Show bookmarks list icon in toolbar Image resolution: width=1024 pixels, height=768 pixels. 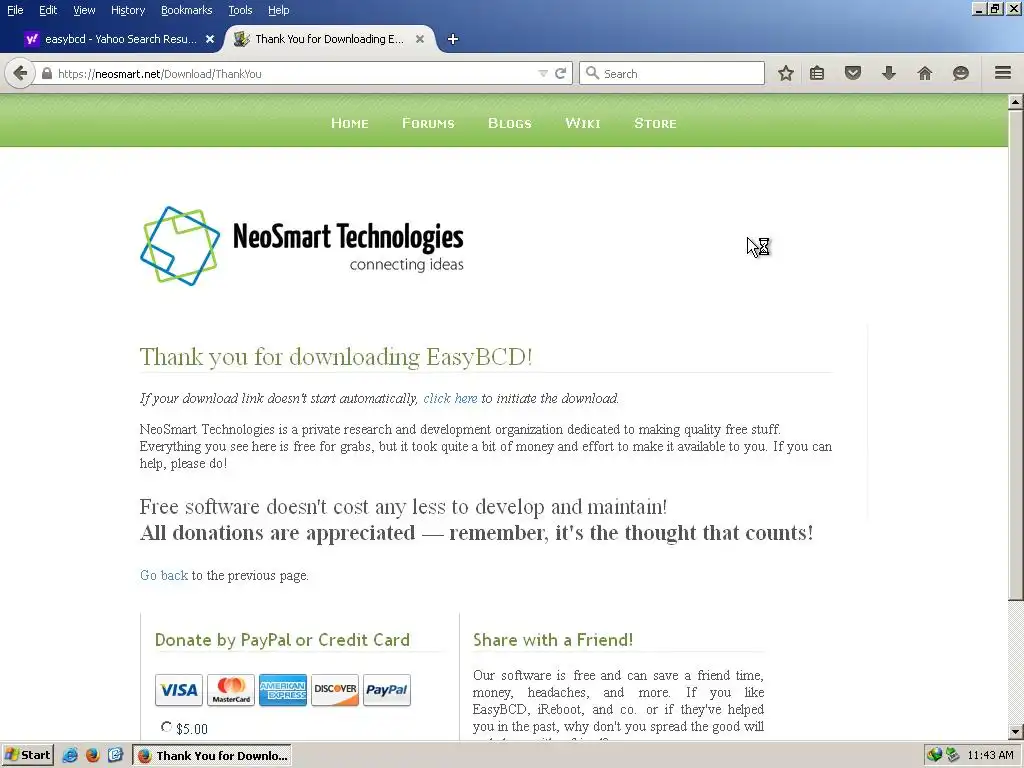coord(817,73)
